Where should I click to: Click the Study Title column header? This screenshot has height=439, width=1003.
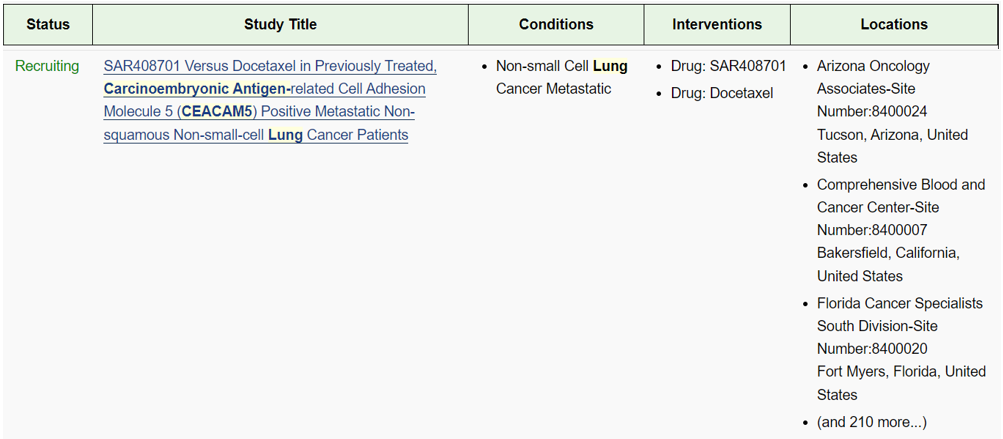[x=280, y=24]
